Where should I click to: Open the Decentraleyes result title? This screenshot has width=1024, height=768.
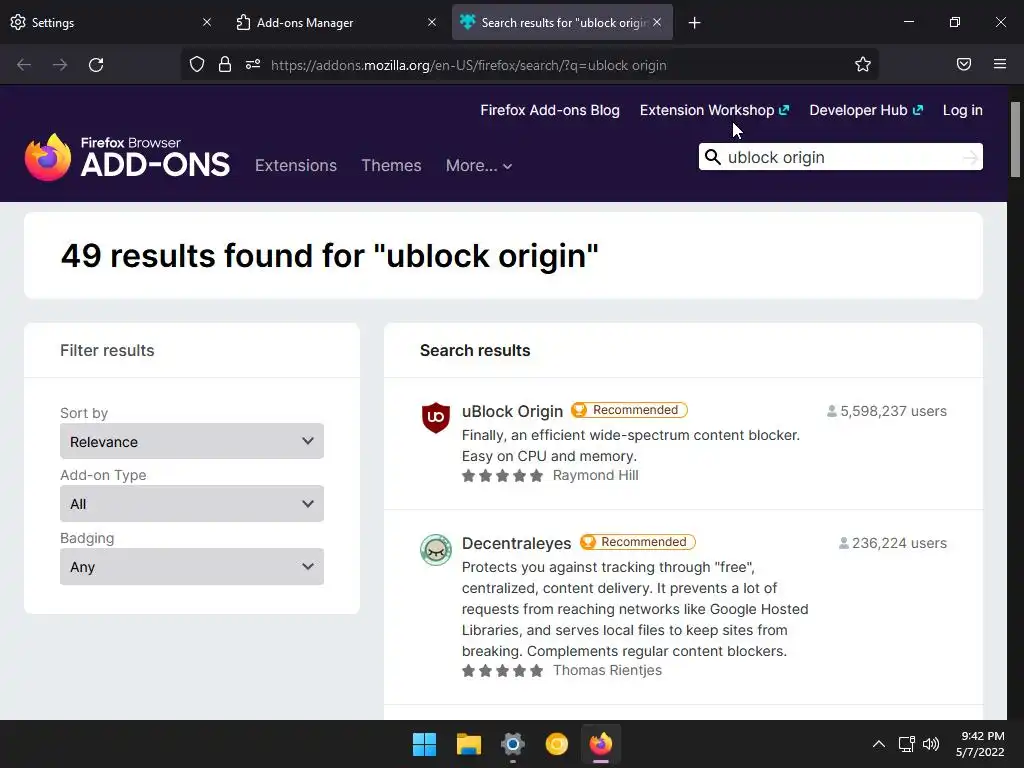click(516, 543)
